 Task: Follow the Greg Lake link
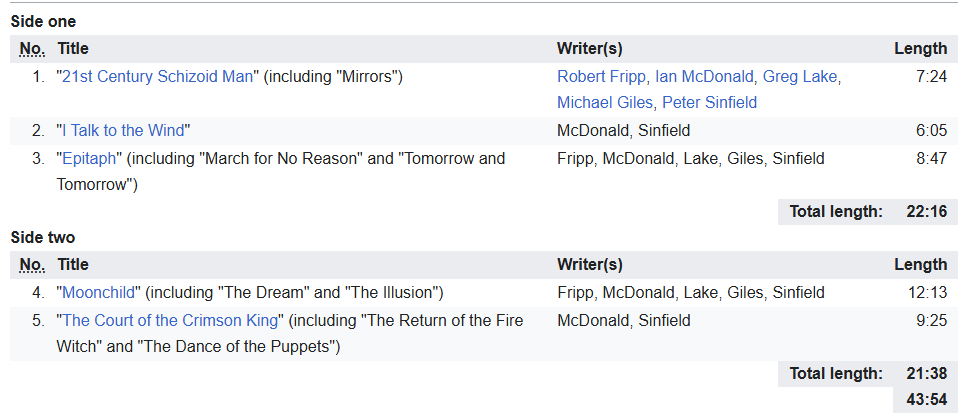pos(803,77)
